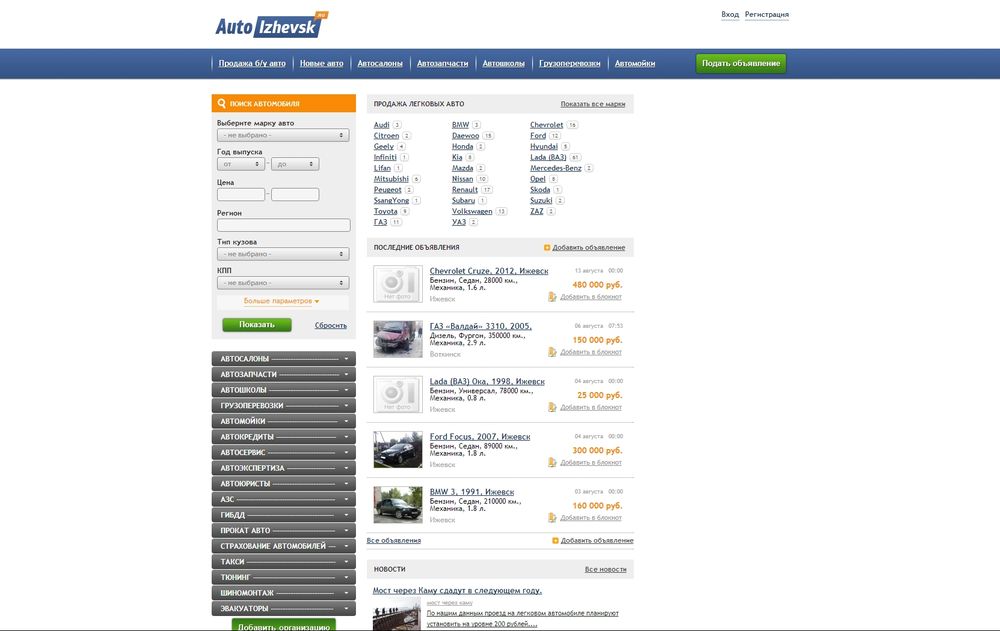Open Chevrolet Cruze, 2012 listing title
Screen dimensions: 1000x631
coord(489,271)
